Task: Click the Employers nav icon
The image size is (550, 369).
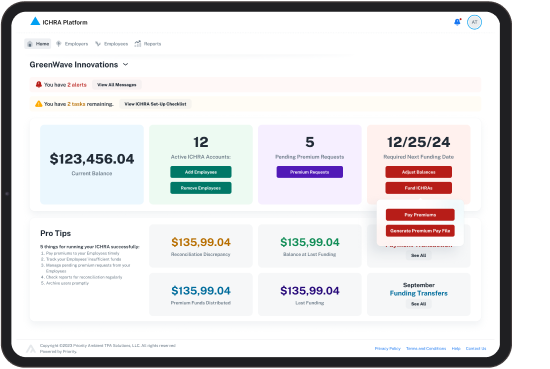Action: pyautogui.click(x=59, y=44)
